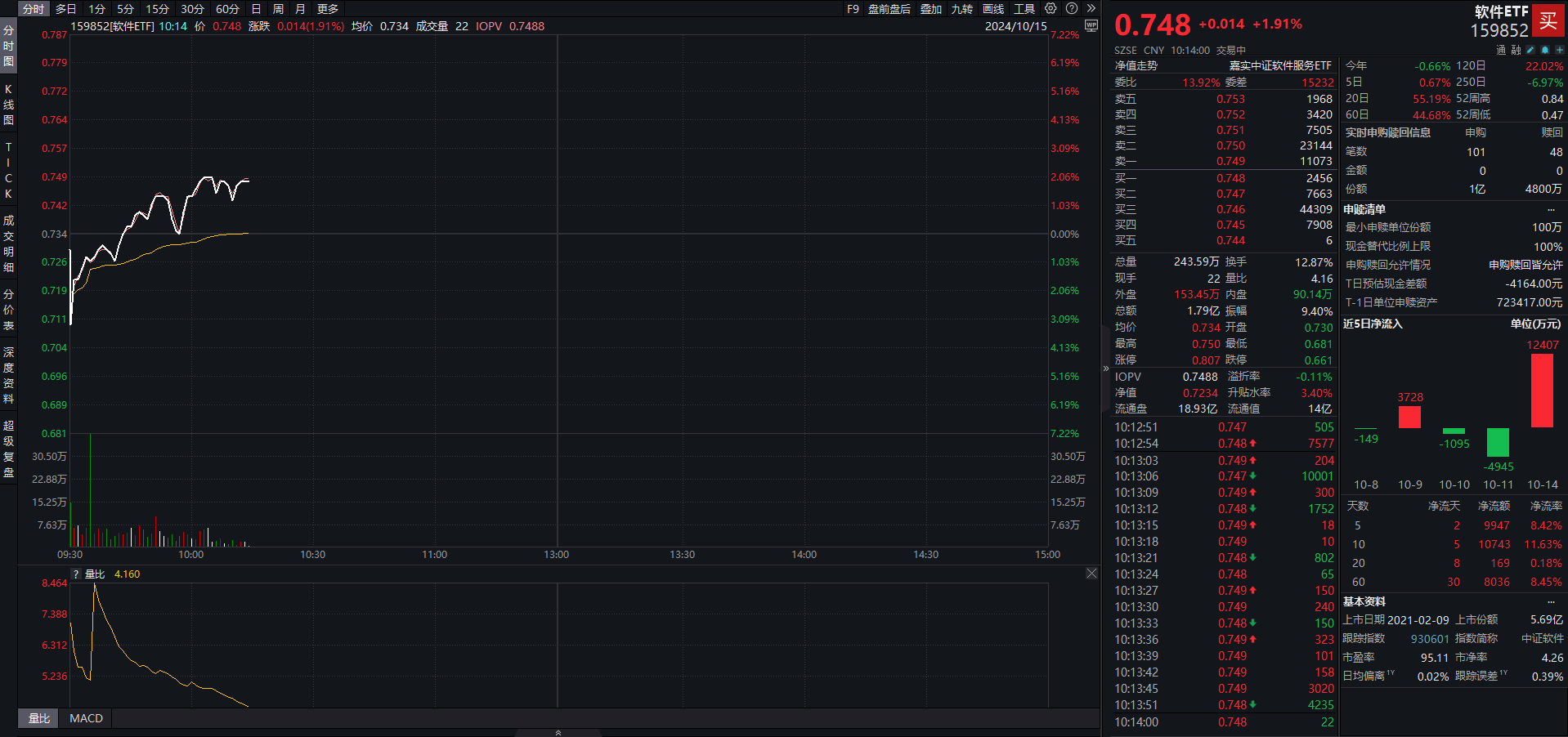Toggle 叠加 overlay comparison
The width and height of the screenshot is (1568, 737).
pyautogui.click(x=930, y=9)
